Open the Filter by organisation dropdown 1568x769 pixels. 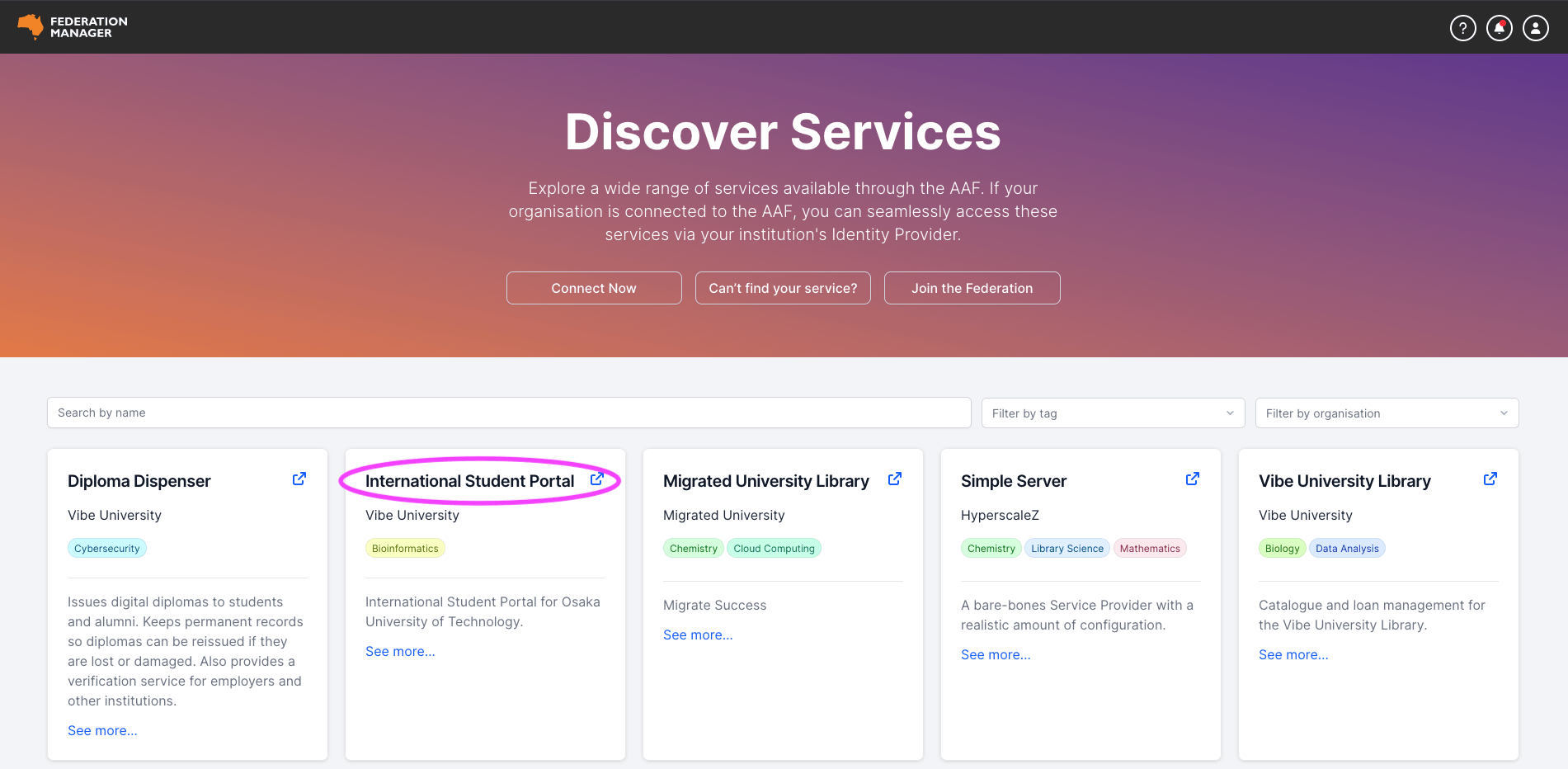[x=1386, y=413]
